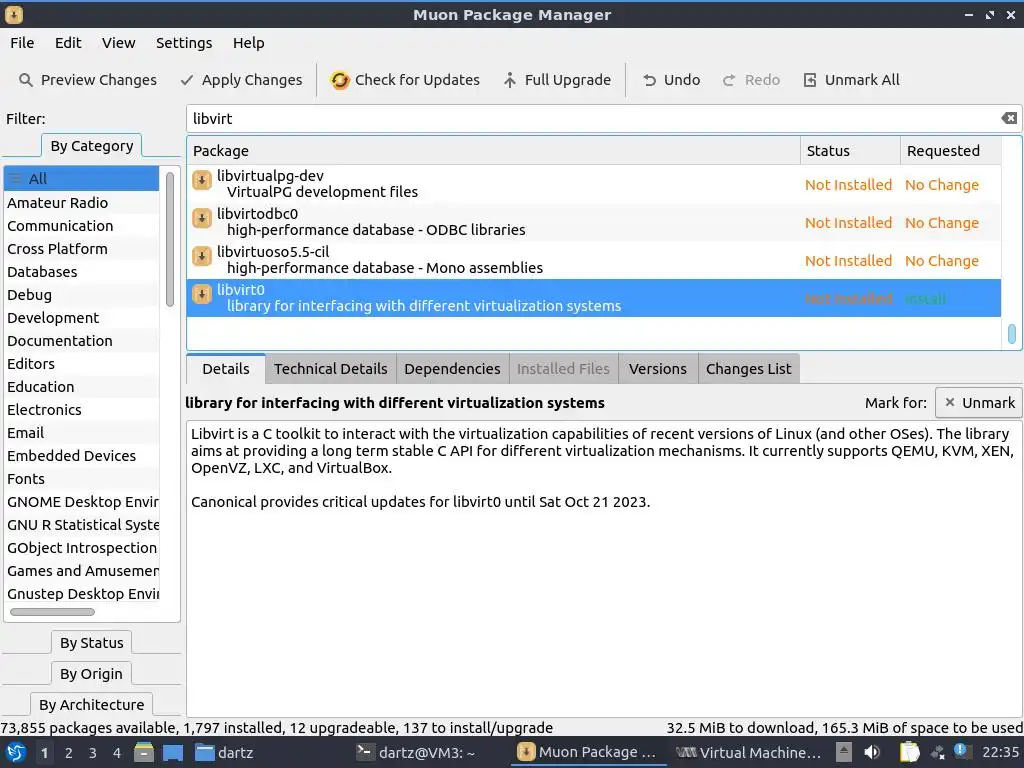The width and height of the screenshot is (1024, 768).
Task: Switch to the Changes List tab
Action: [748, 369]
